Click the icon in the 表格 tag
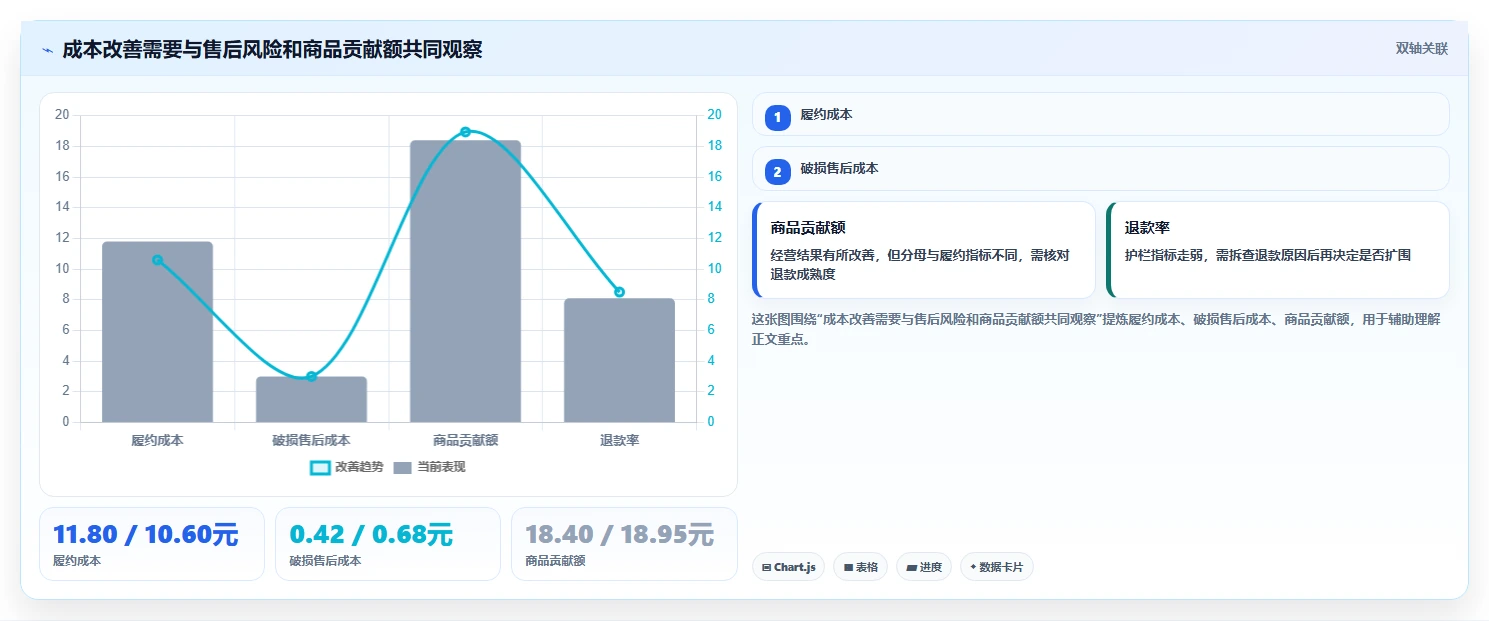Viewport: 1489px width, 621px height. (x=848, y=568)
